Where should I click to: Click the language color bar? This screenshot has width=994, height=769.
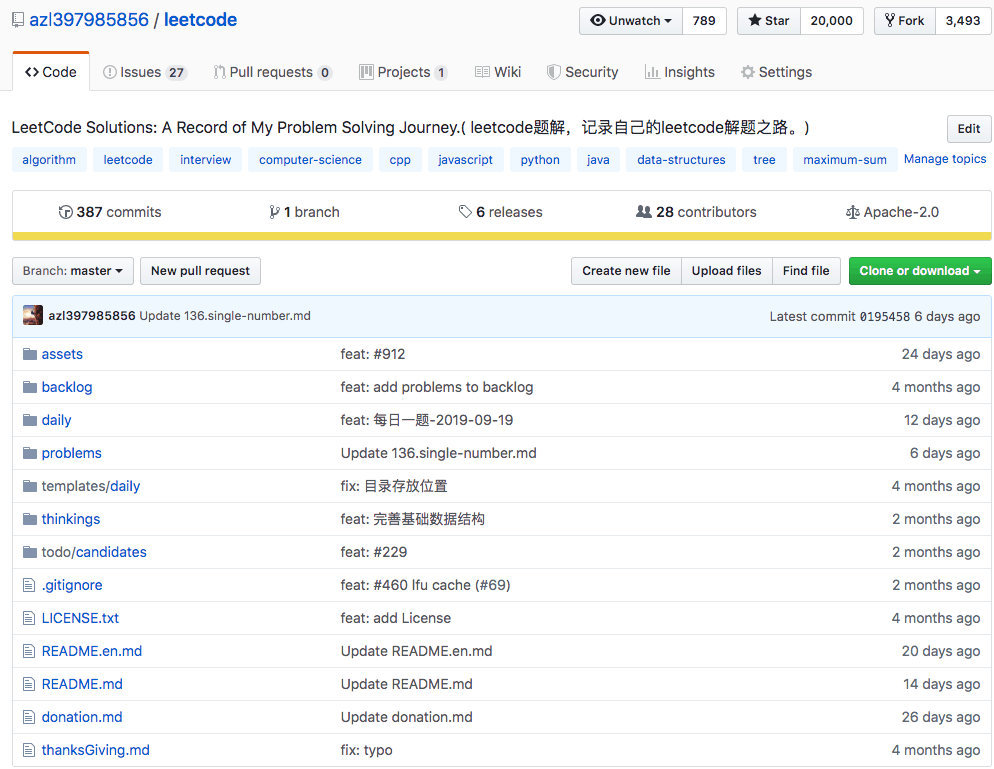[501, 236]
